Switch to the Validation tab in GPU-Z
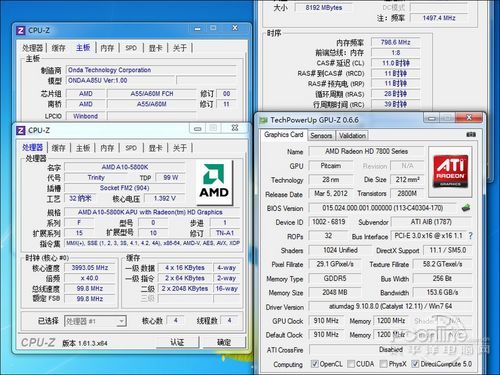500x375 pixels. 352,135
